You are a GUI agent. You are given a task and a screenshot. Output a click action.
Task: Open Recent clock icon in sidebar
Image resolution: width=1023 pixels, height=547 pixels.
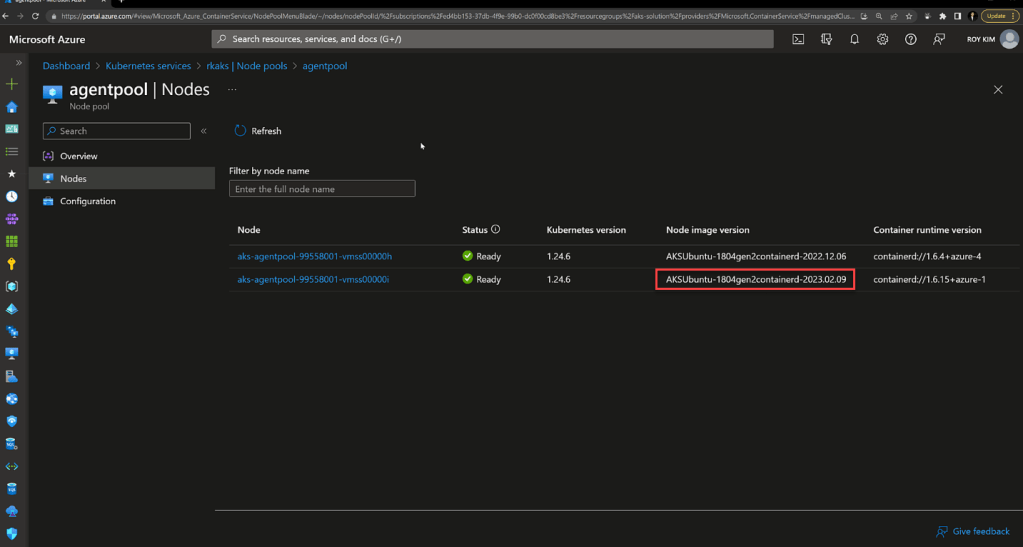pyautogui.click(x=12, y=197)
